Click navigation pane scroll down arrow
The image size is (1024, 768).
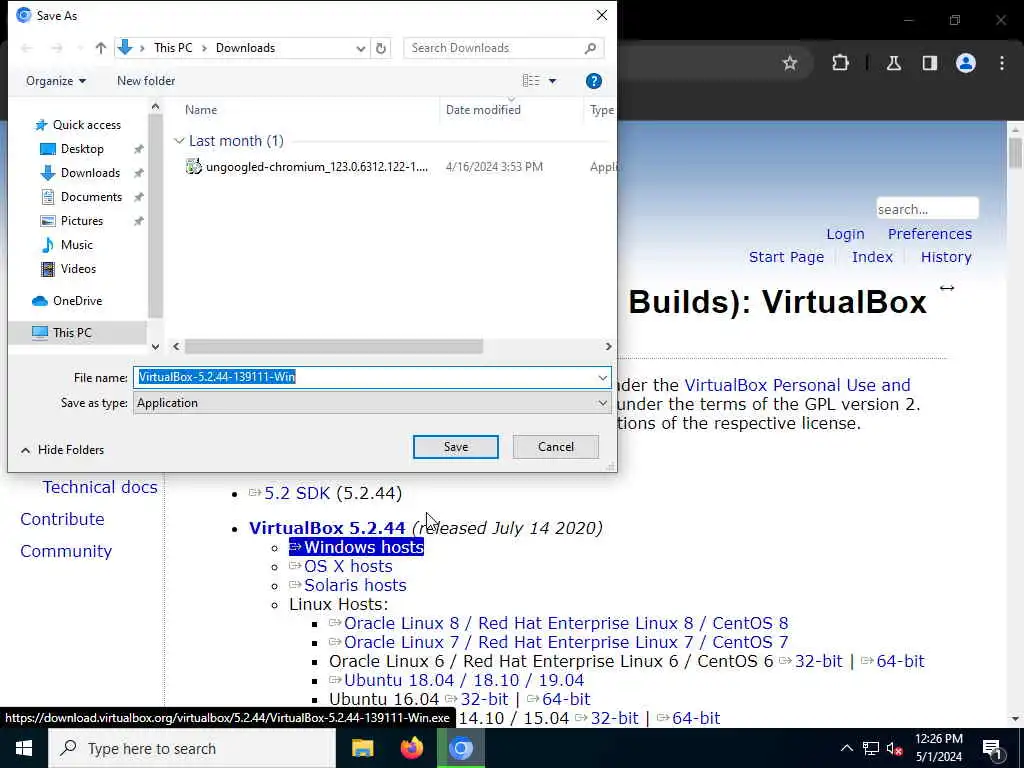coord(155,347)
